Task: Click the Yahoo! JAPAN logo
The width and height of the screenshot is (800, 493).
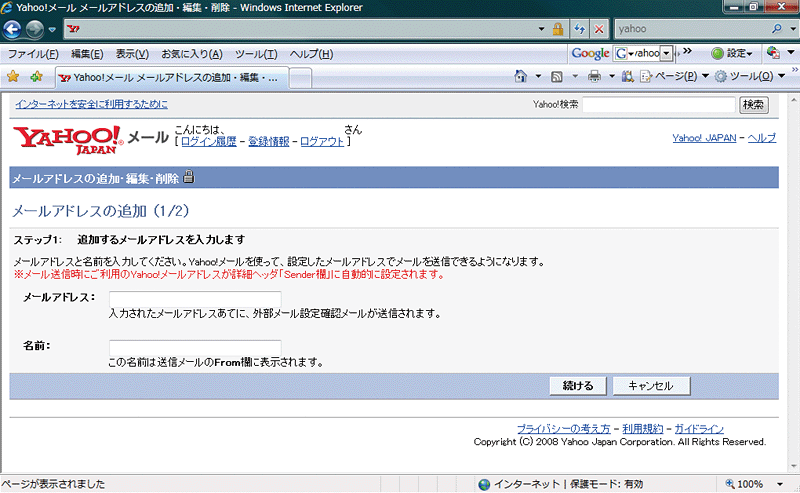Action: click(x=68, y=139)
